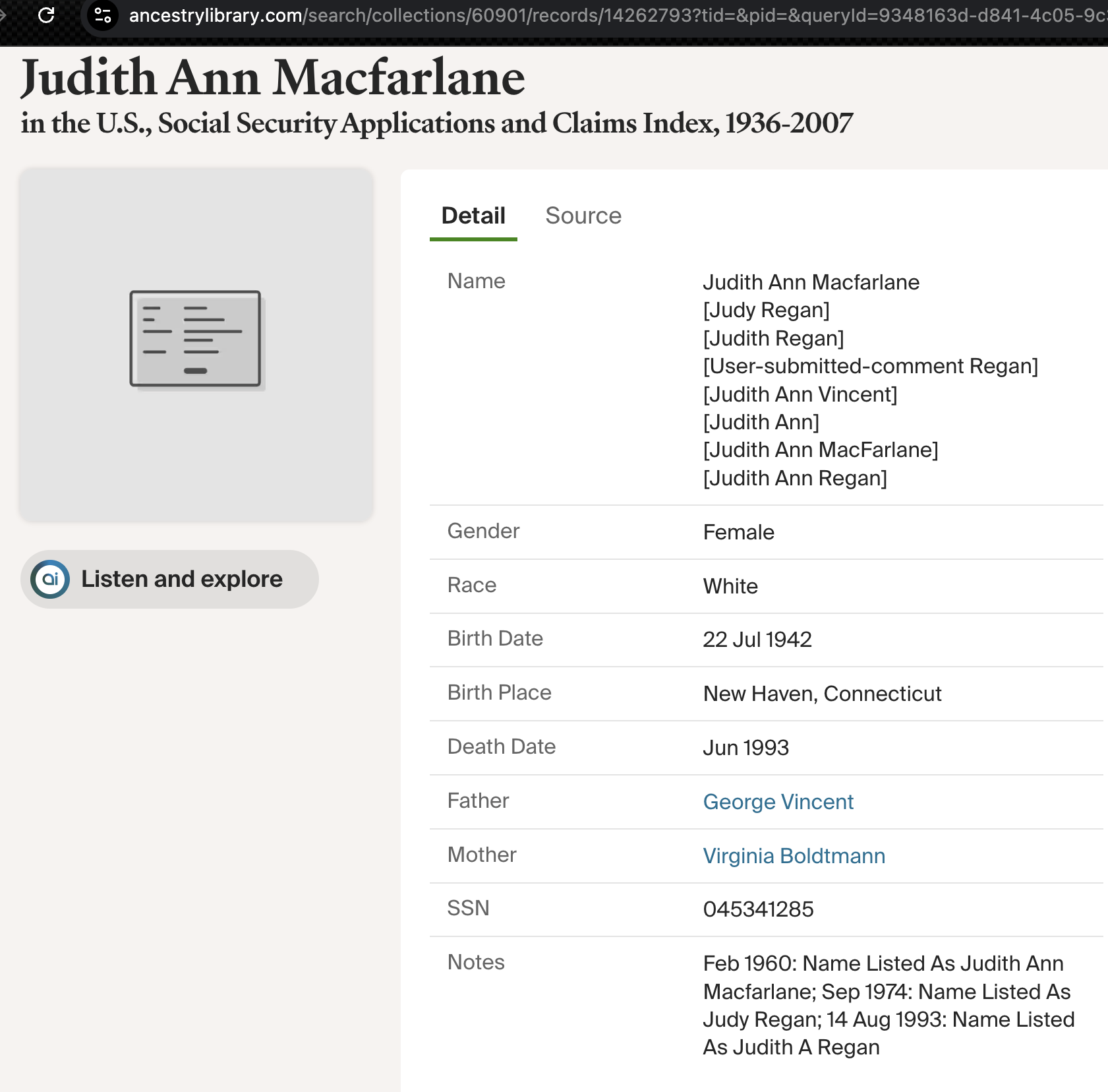This screenshot has height=1092, width=1108.
Task: Click the Gender value Female
Action: [x=738, y=532]
